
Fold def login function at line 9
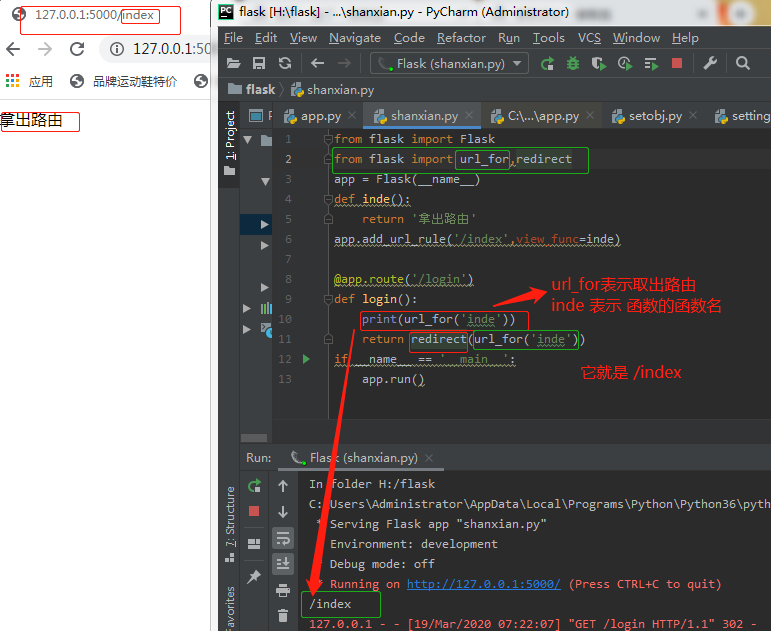328,299
